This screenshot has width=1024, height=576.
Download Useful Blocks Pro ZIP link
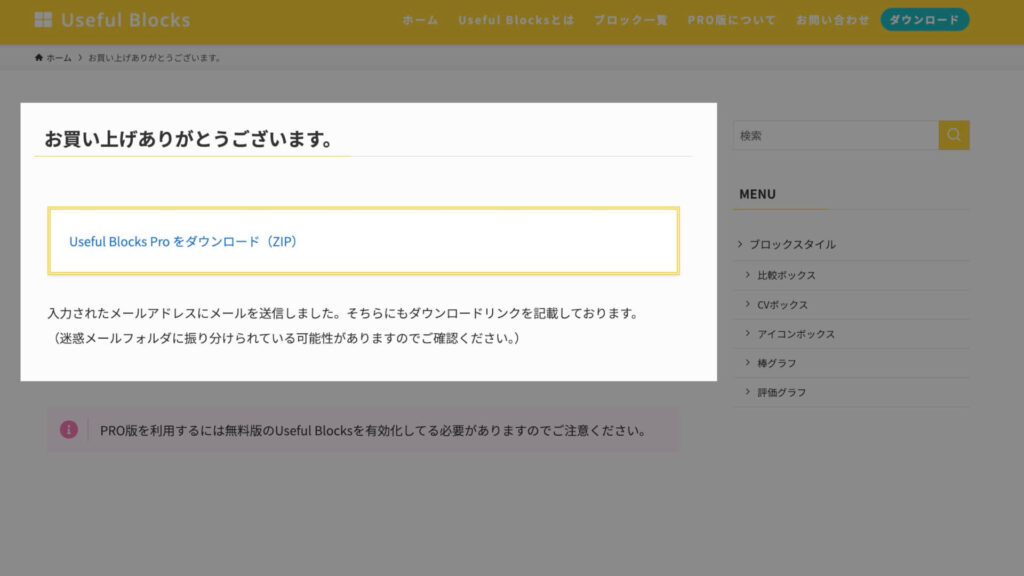pos(183,242)
